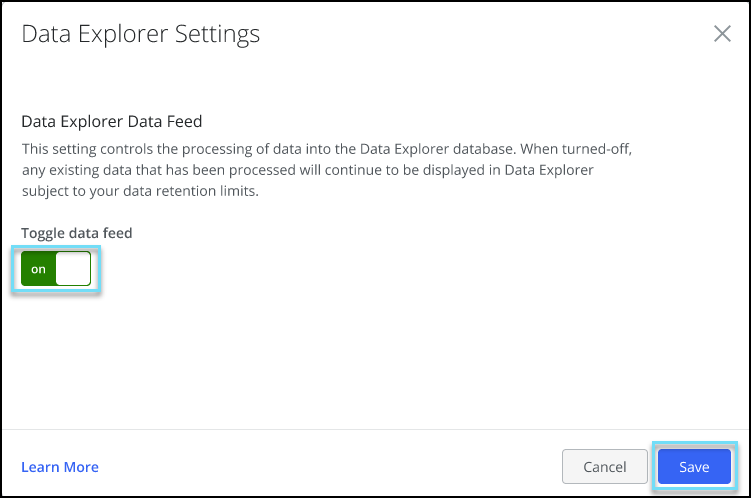Screen dimensions: 751x498
Task: Click the footer space left of Cancel
Action: (x=330, y=467)
